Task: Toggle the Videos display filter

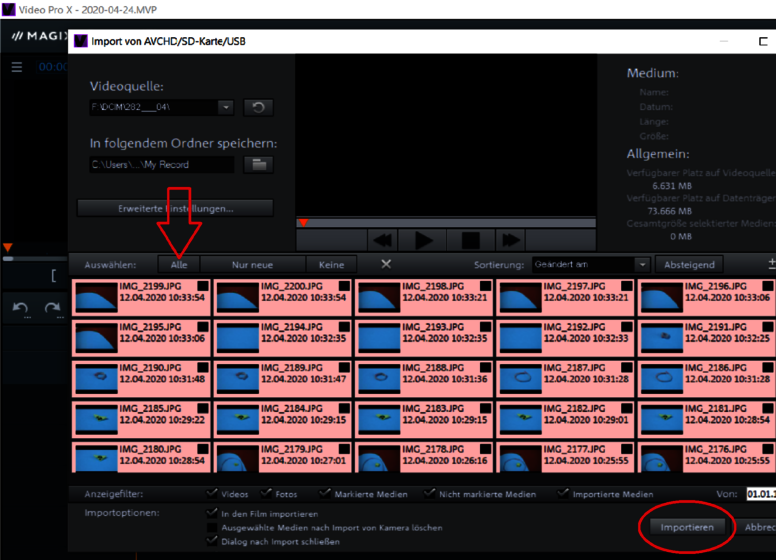Action: (x=212, y=493)
